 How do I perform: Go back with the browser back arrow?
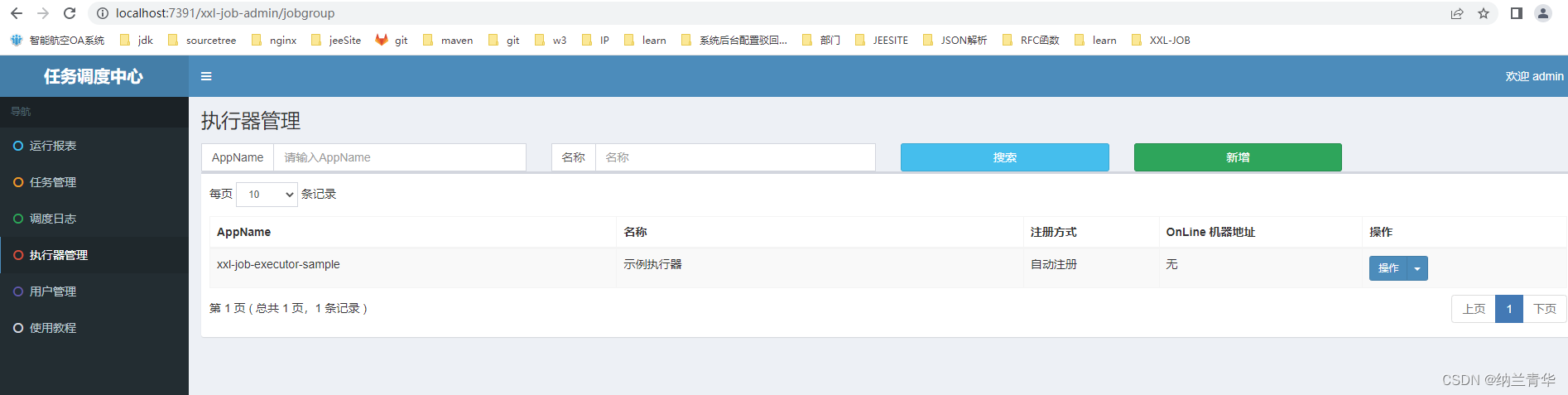pyautogui.click(x=16, y=13)
